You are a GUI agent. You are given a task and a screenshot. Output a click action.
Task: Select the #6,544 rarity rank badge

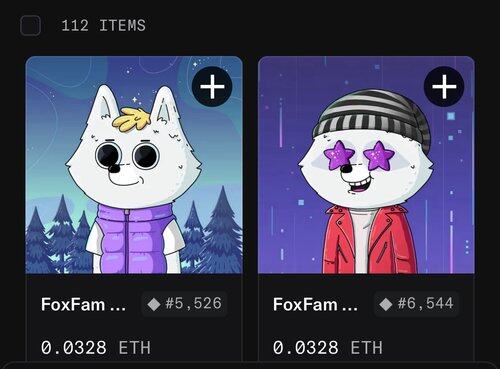coord(417,304)
